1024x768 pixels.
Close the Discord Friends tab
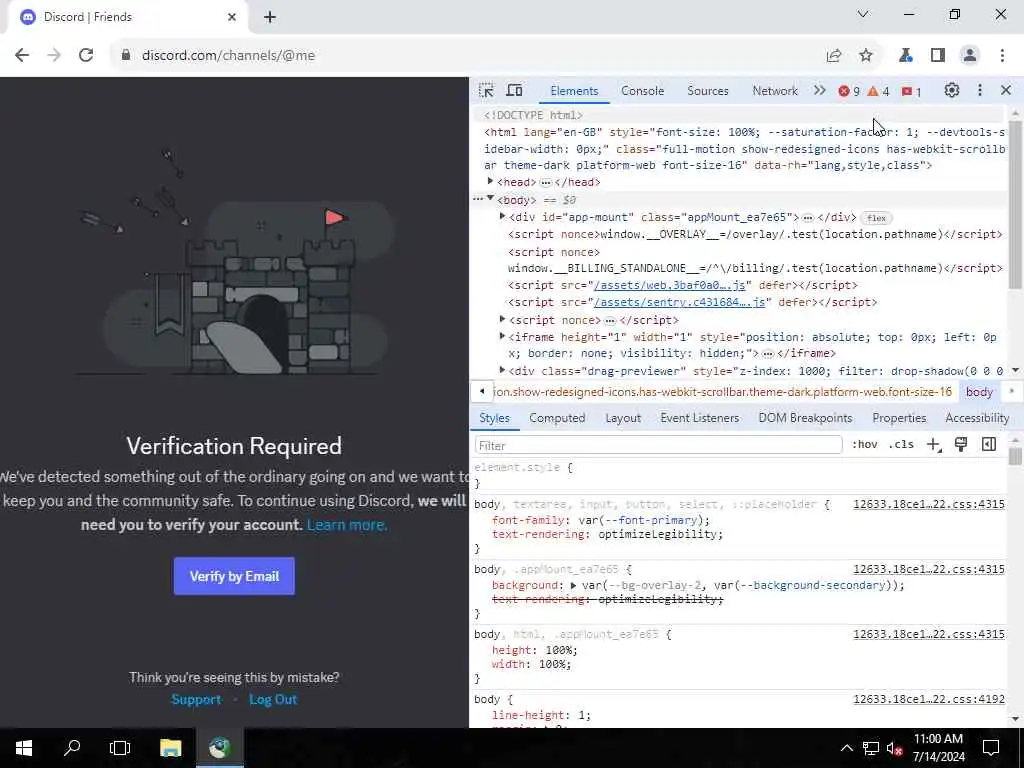232,17
